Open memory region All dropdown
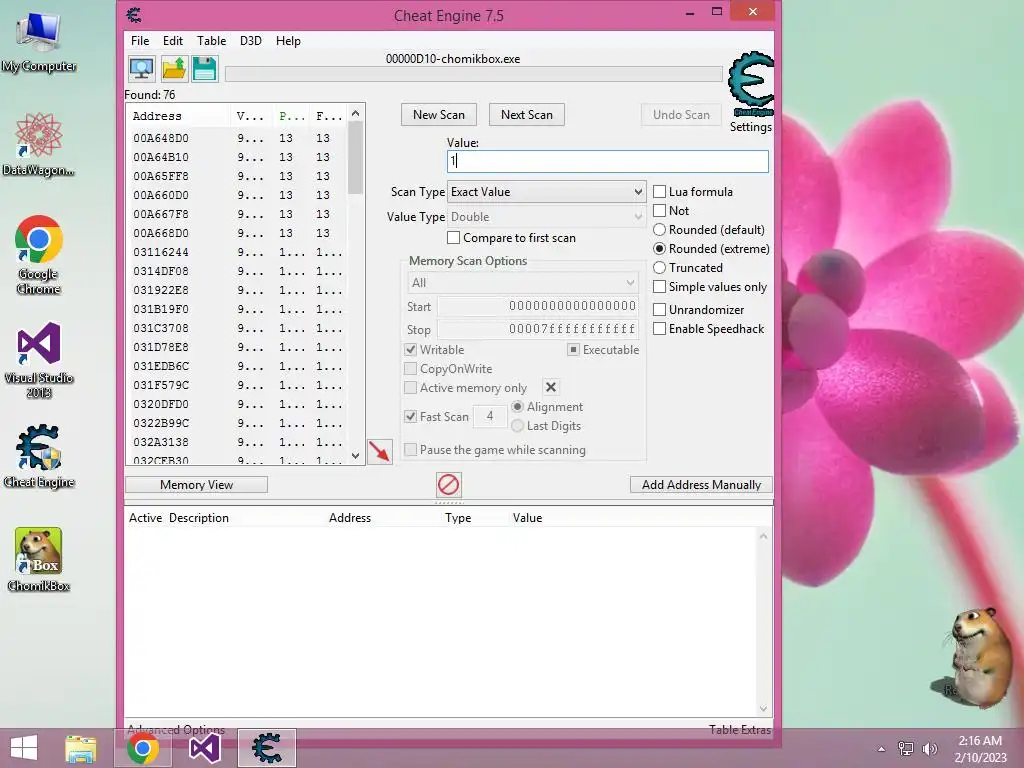 point(522,283)
